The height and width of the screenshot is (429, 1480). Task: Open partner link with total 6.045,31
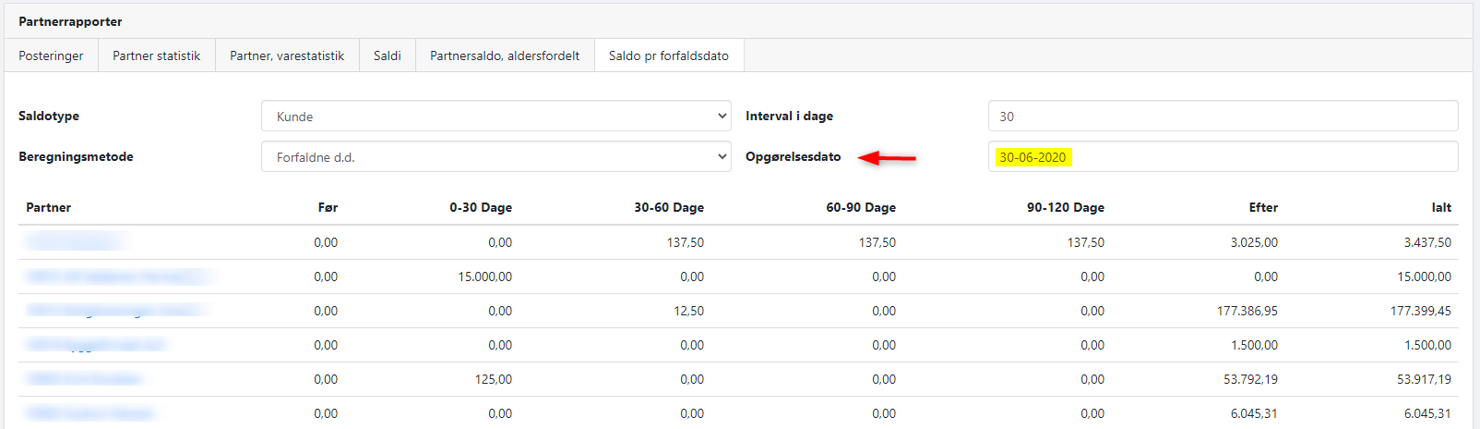click(x=91, y=414)
